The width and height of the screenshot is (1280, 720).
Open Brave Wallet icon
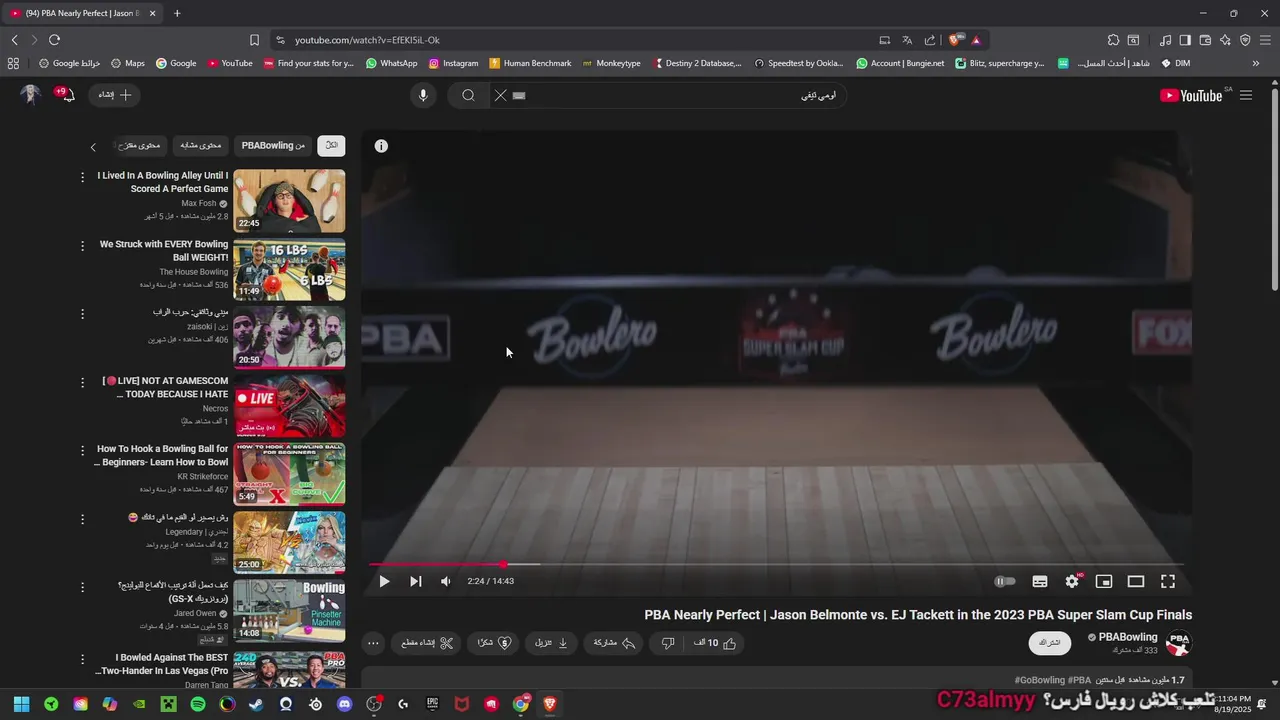(1205, 40)
